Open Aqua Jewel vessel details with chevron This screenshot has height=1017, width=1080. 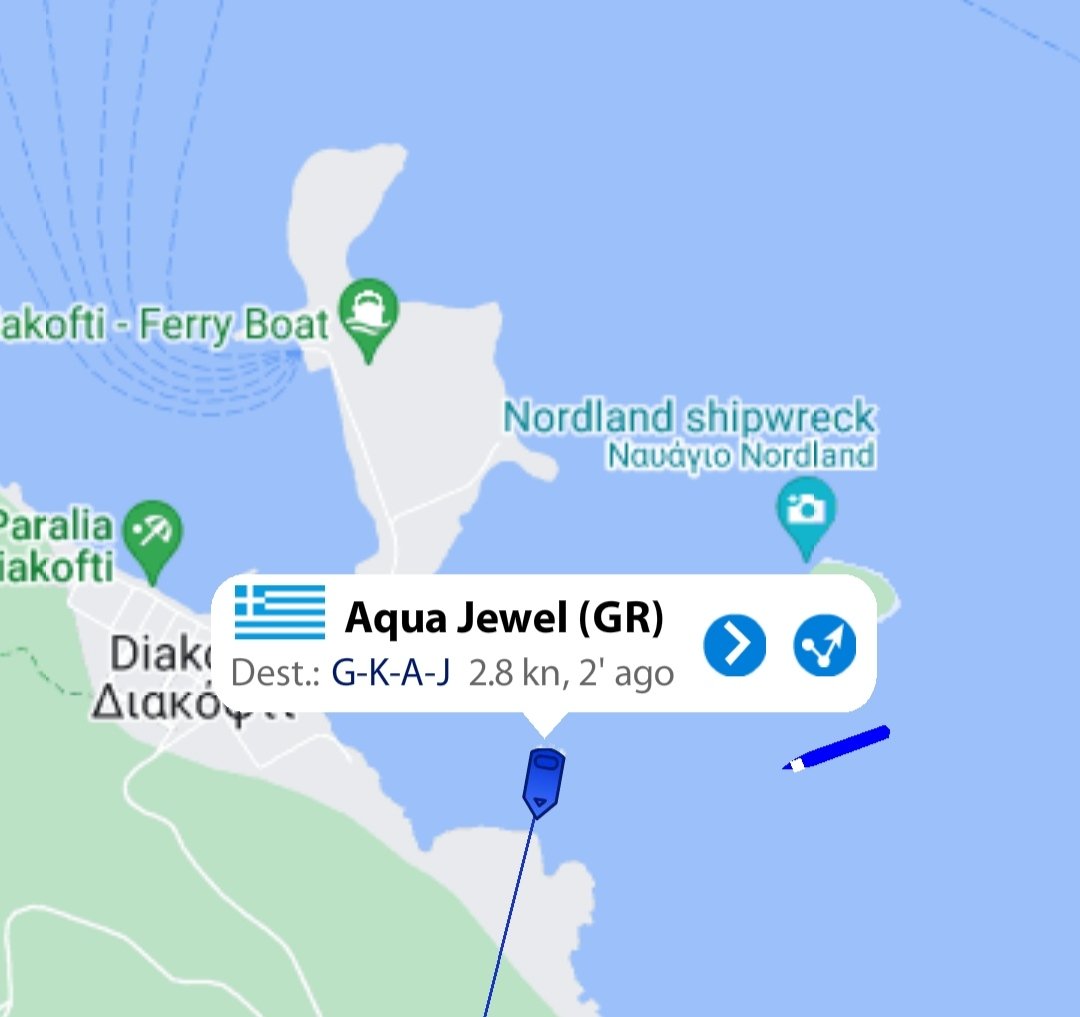coord(734,645)
